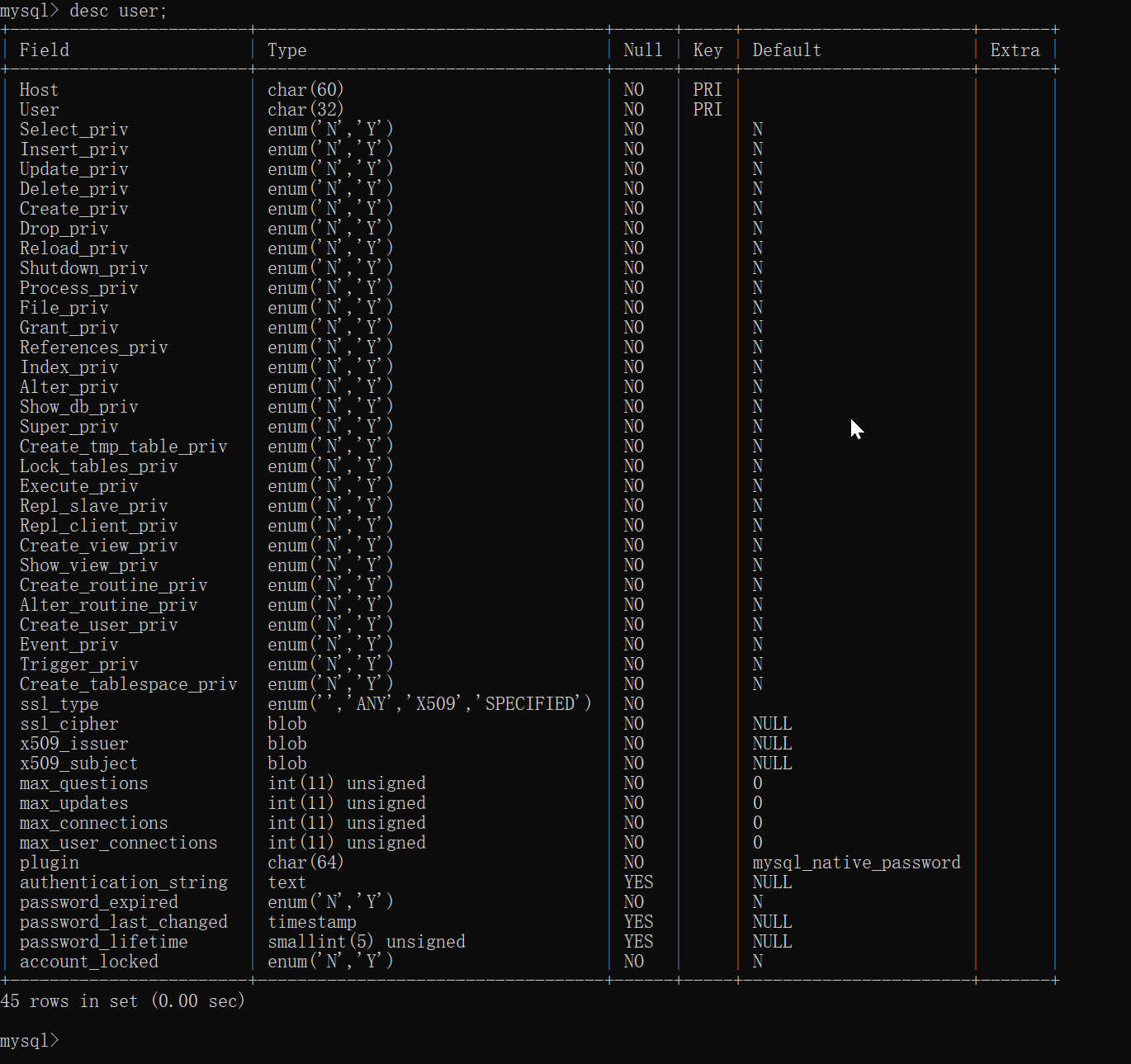Select the "Show_view_priv" field
The width and height of the screenshot is (1131, 1064).
(x=89, y=565)
